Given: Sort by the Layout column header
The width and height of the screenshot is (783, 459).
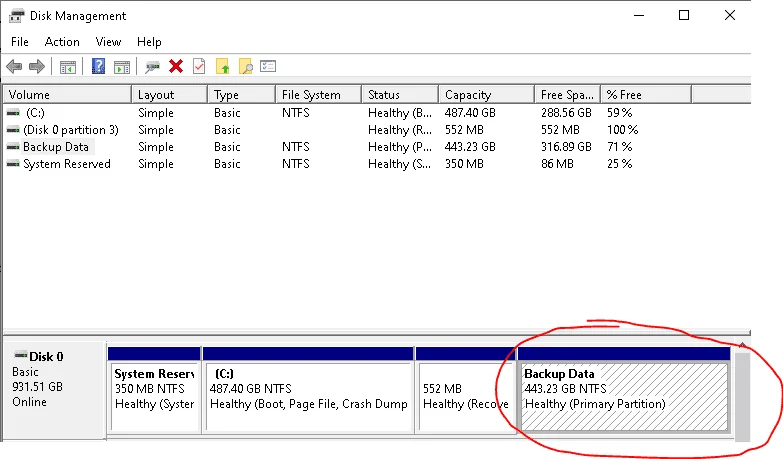Looking at the screenshot, I should pos(170,94).
